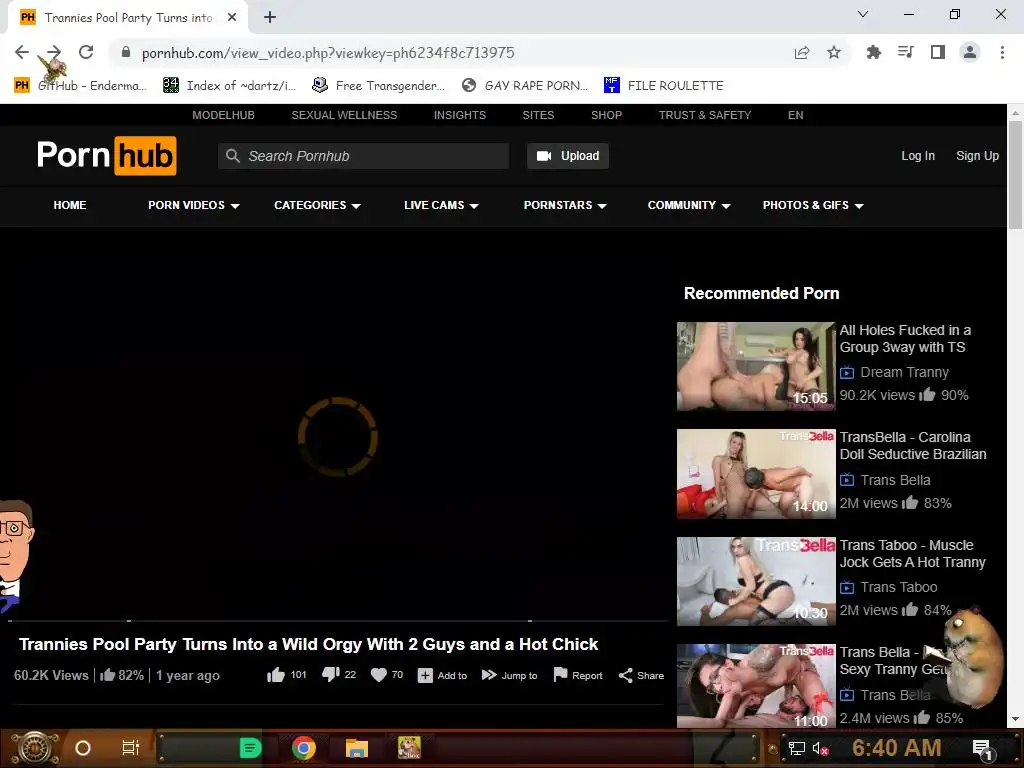Screen dimensions: 1024x768
Task: Click the browser address bar URL
Action: point(328,53)
